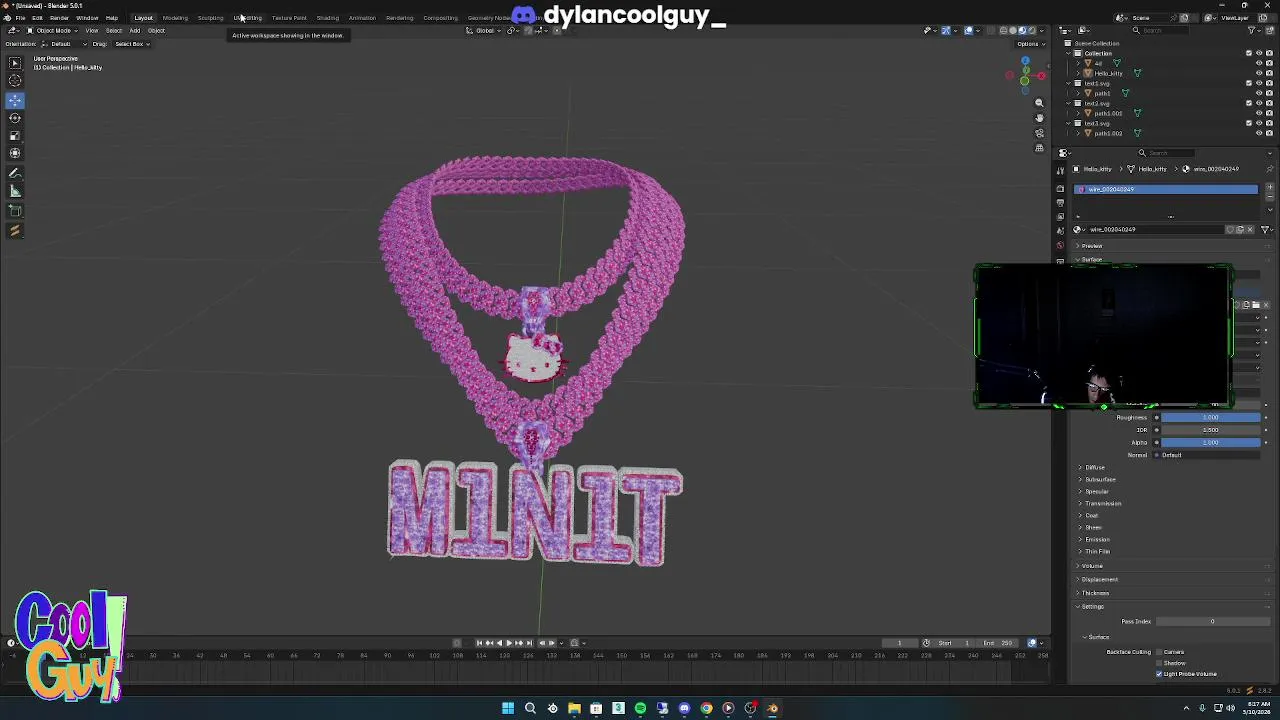Activate the Cursor tool

pyautogui.click(x=15, y=81)
